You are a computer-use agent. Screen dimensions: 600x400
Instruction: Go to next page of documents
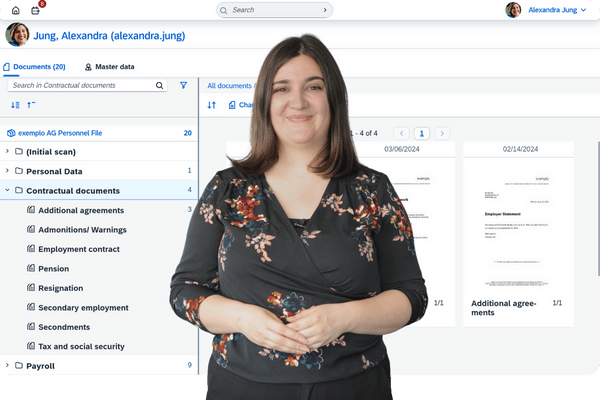click(x=442, y=133)
